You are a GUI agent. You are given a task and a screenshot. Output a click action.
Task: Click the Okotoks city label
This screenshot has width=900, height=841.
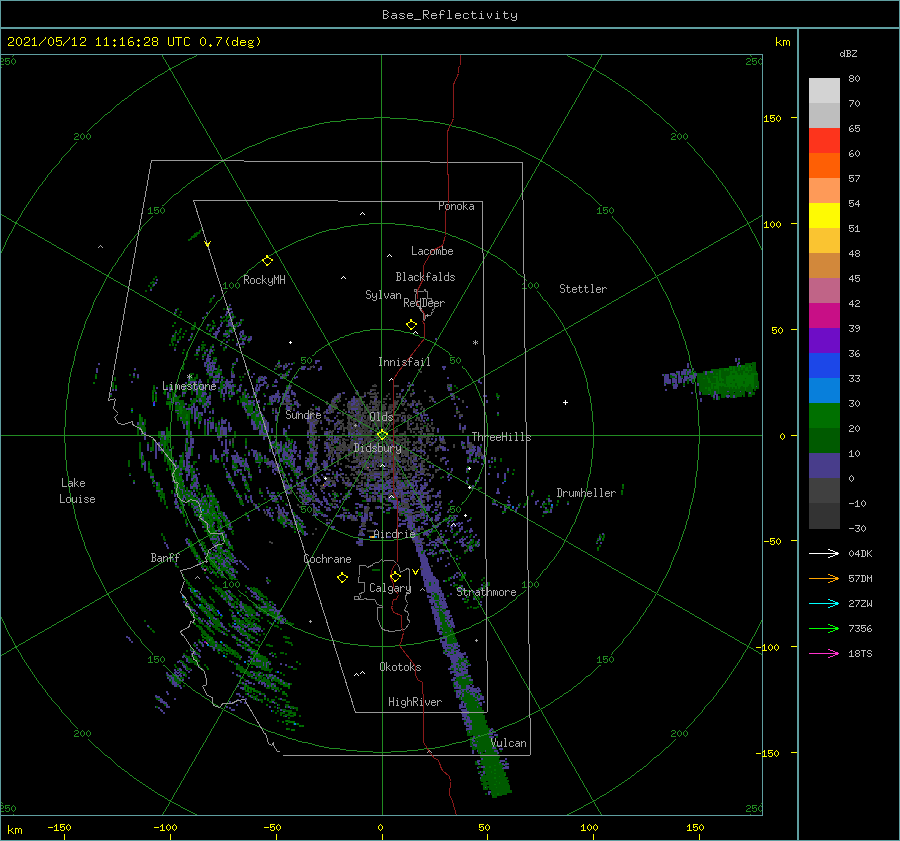[x=400, y=667]
